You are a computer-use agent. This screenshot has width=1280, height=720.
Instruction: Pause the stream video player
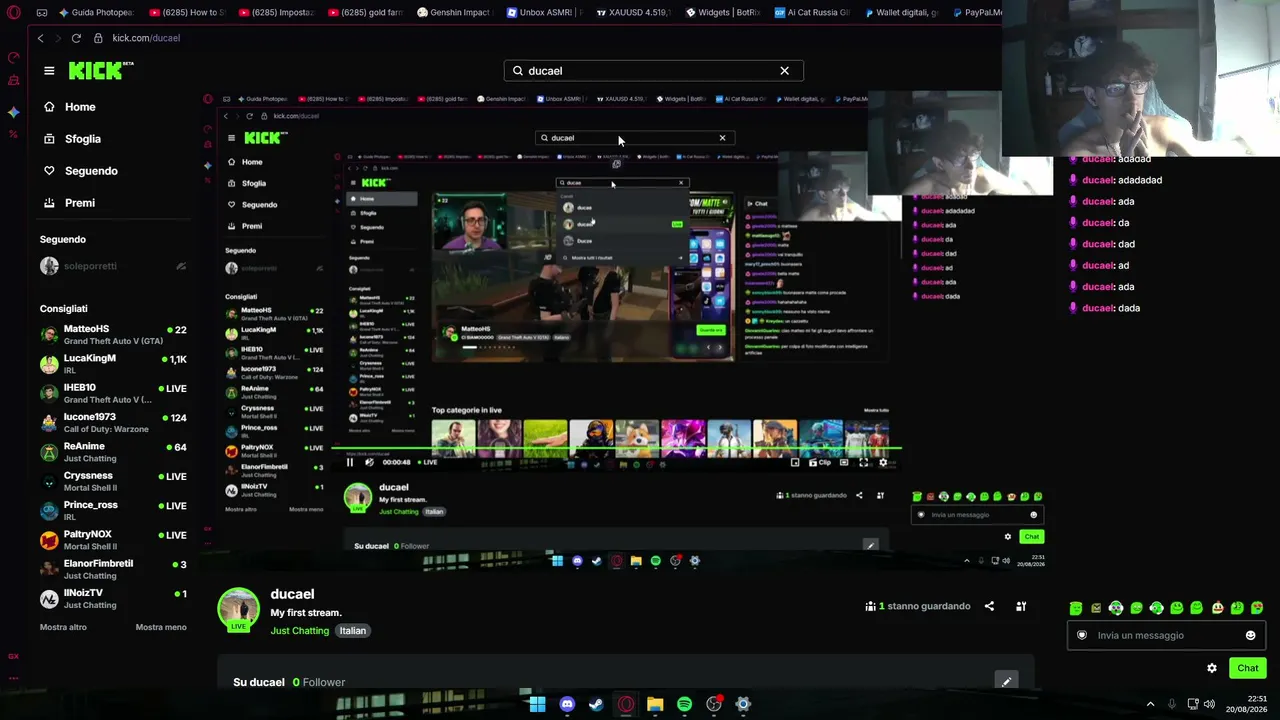pyautogui.click(x=350, y=462)
